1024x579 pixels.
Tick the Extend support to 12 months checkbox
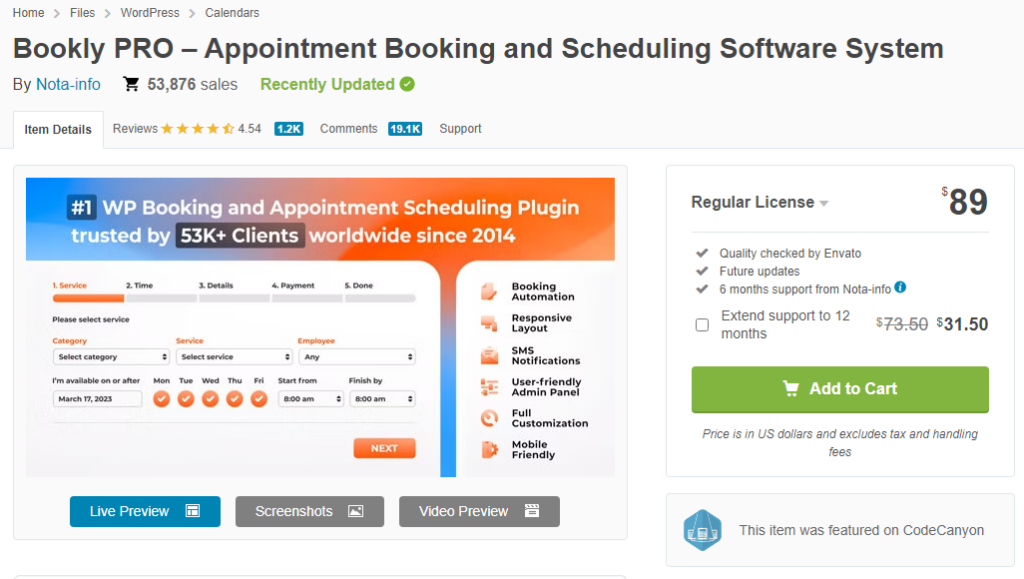[x=702, y=324]
